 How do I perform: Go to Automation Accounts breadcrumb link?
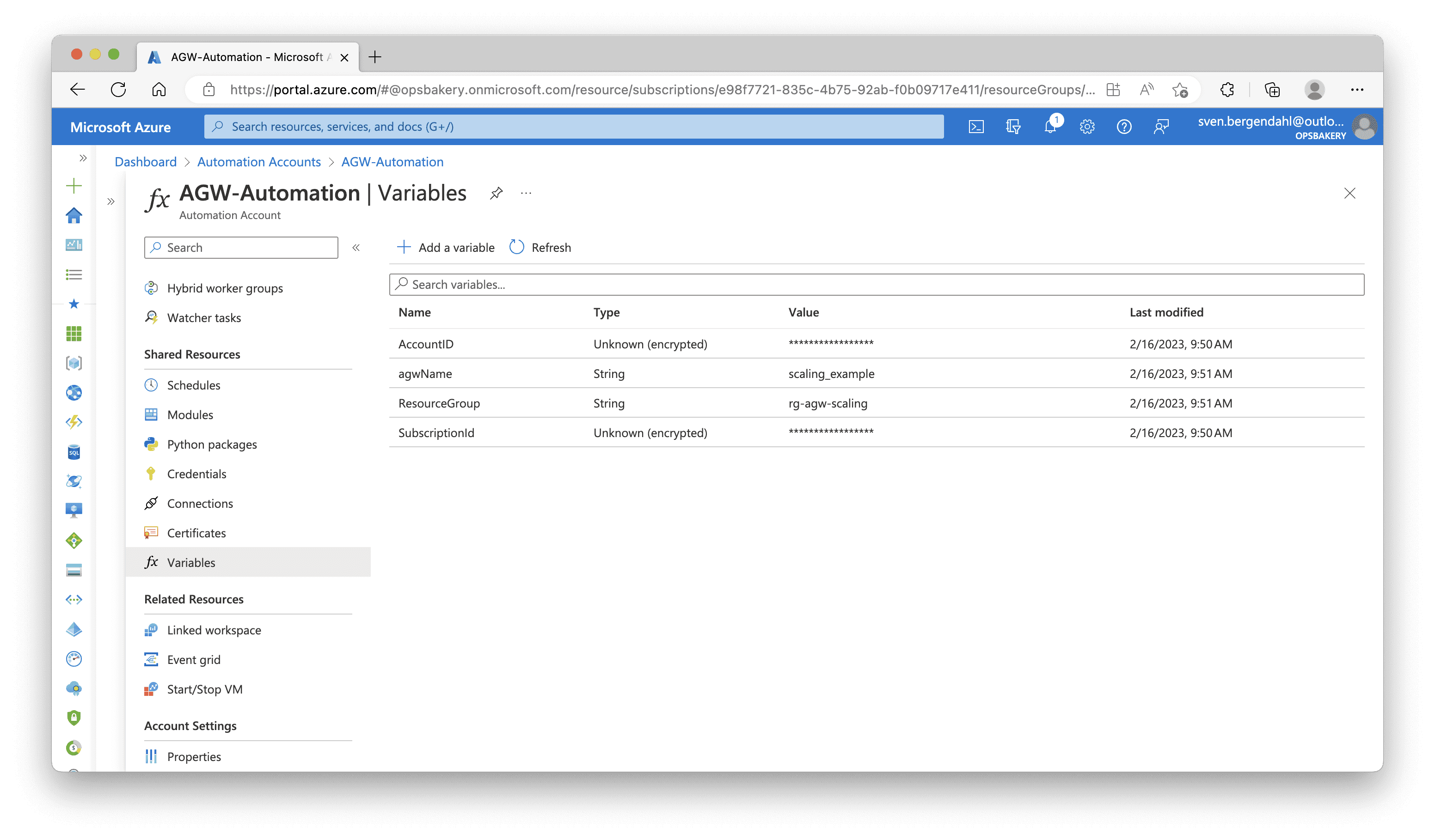(x=259, y=162)
